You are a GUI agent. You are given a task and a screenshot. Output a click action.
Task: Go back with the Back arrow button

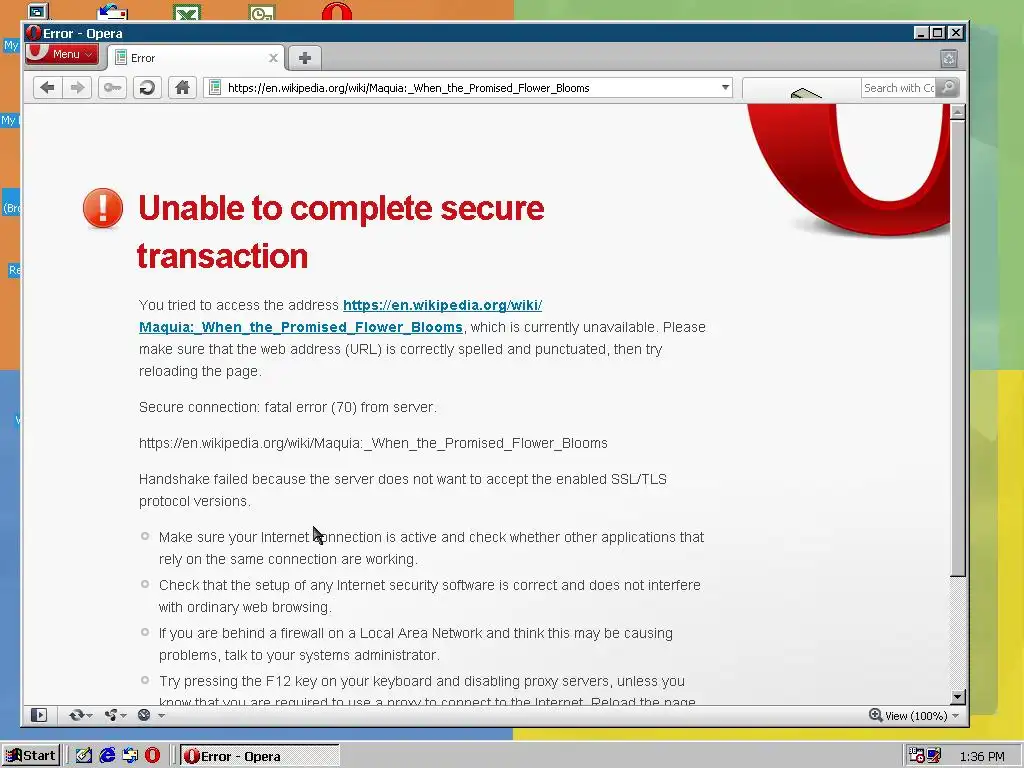point(47,88)
